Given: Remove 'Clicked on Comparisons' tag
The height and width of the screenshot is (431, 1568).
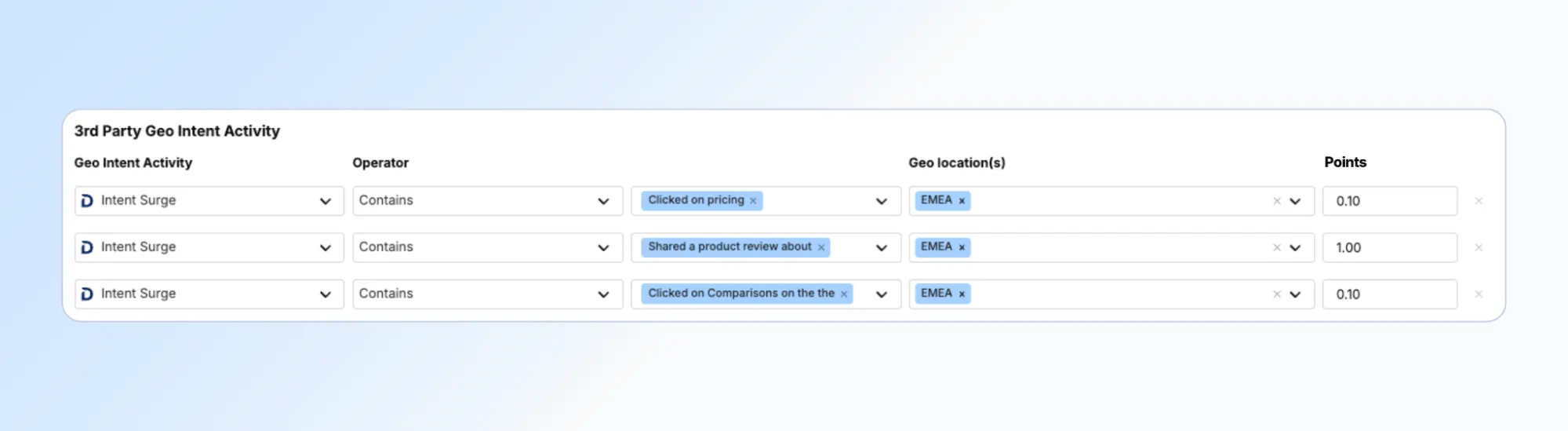Looking at the screenshot, I should coord(844,294).
